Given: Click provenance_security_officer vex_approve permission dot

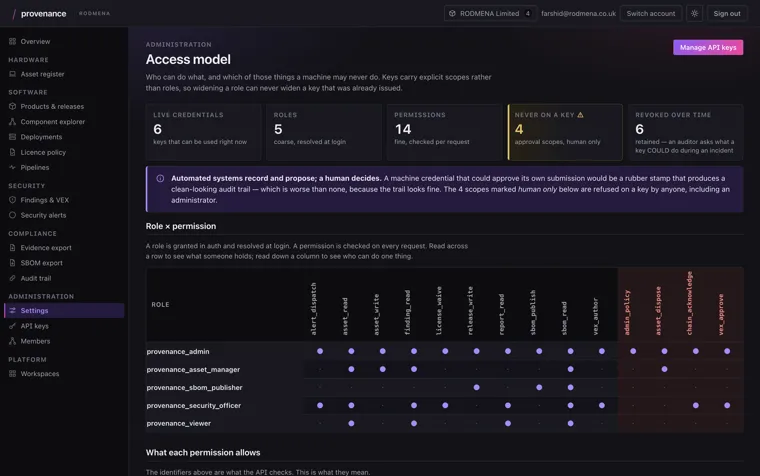Looking at the screenshot, I should (x=727, y=405).
